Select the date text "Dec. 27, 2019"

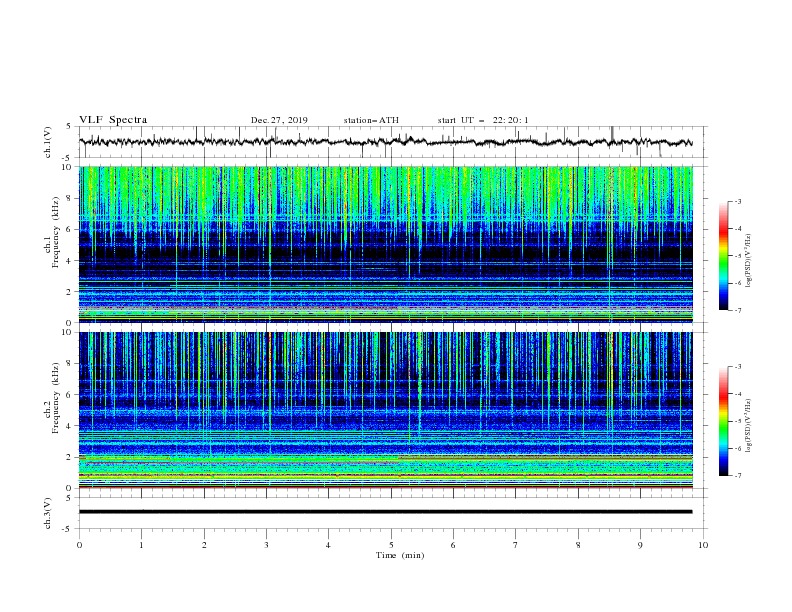pyautogui.click(x=279, y=120)
